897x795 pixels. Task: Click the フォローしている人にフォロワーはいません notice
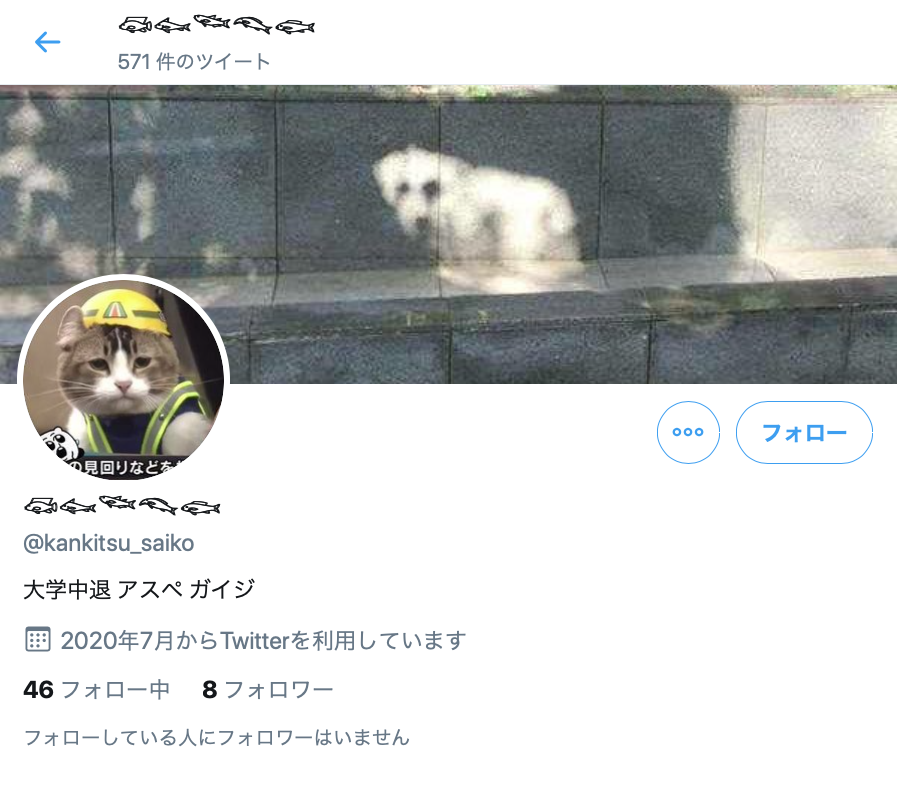217,737
